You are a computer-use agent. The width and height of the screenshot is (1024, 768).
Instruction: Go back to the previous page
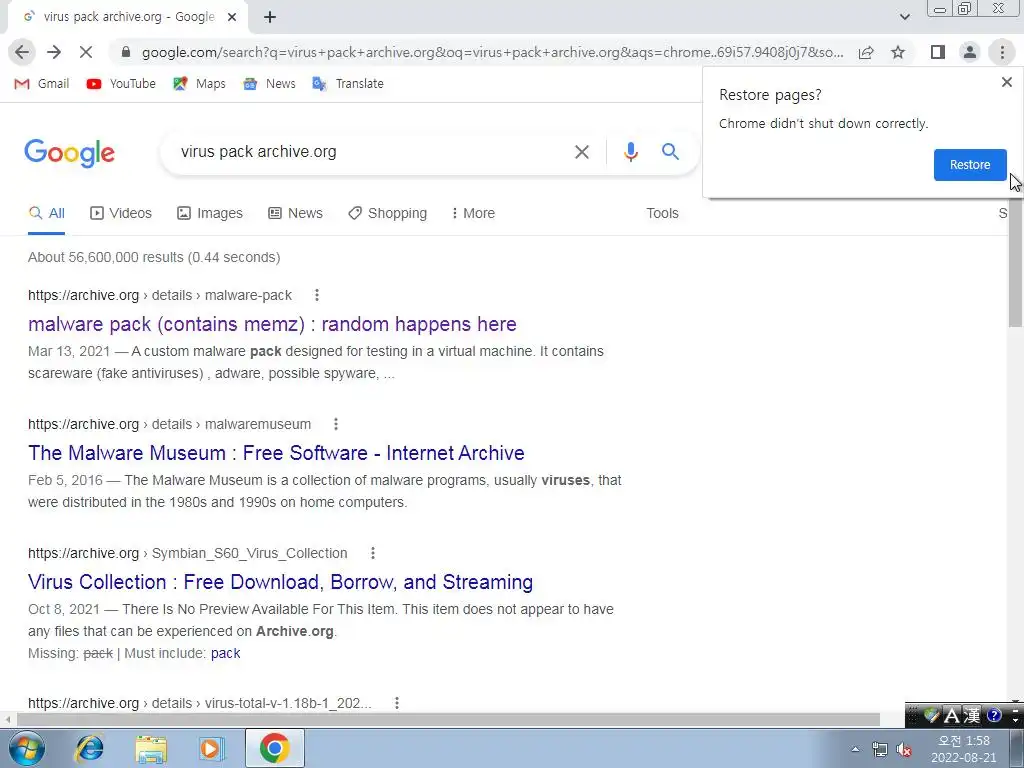pyautogui.click(x=22, y=52)
